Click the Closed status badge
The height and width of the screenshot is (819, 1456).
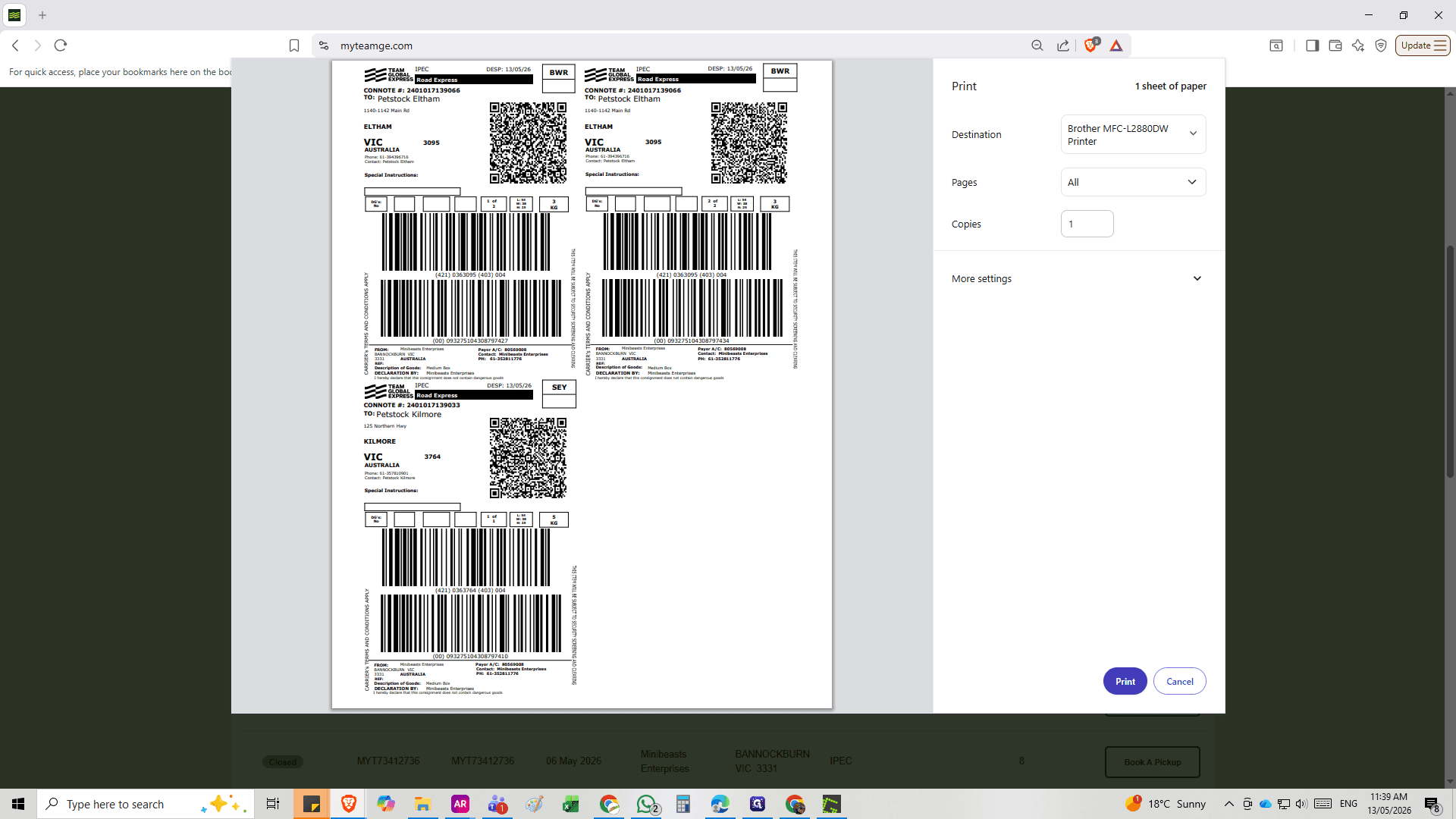(283, 762)
